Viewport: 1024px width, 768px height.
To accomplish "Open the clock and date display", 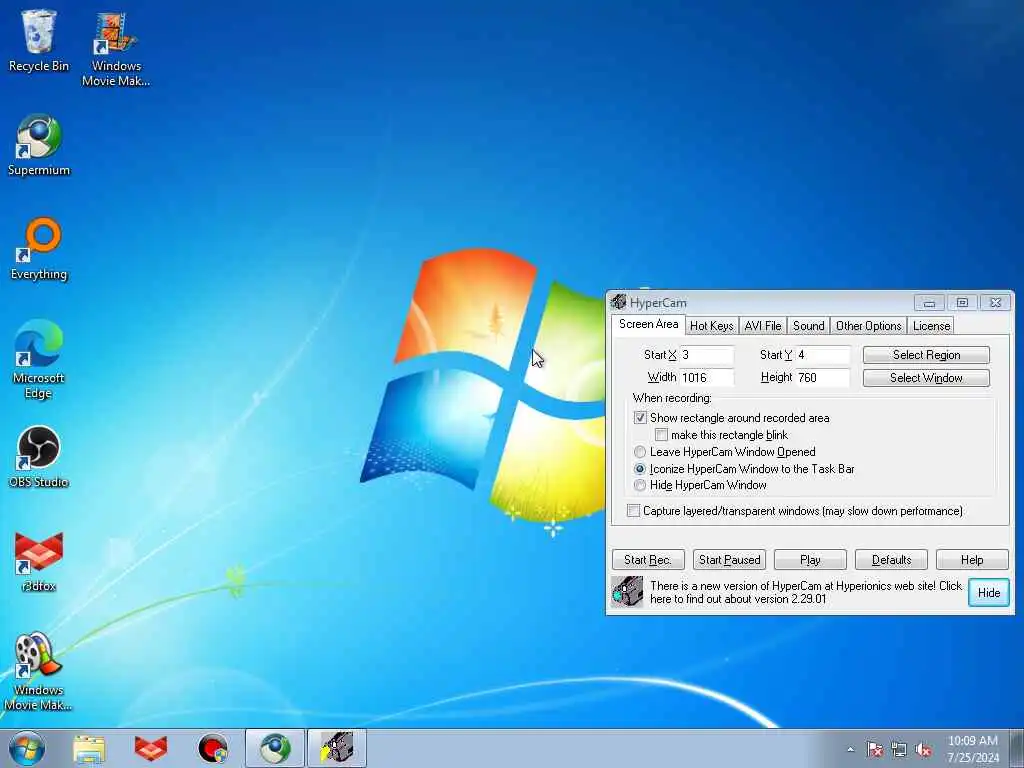I will point(972,749).
